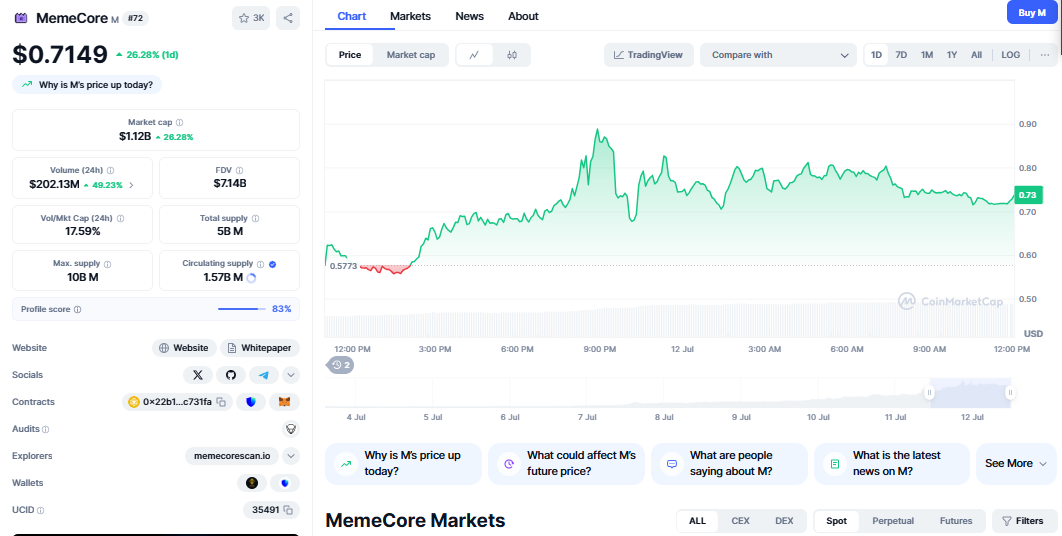
Task: Copy the UCID 35491
Action: (x=288, y=510)
